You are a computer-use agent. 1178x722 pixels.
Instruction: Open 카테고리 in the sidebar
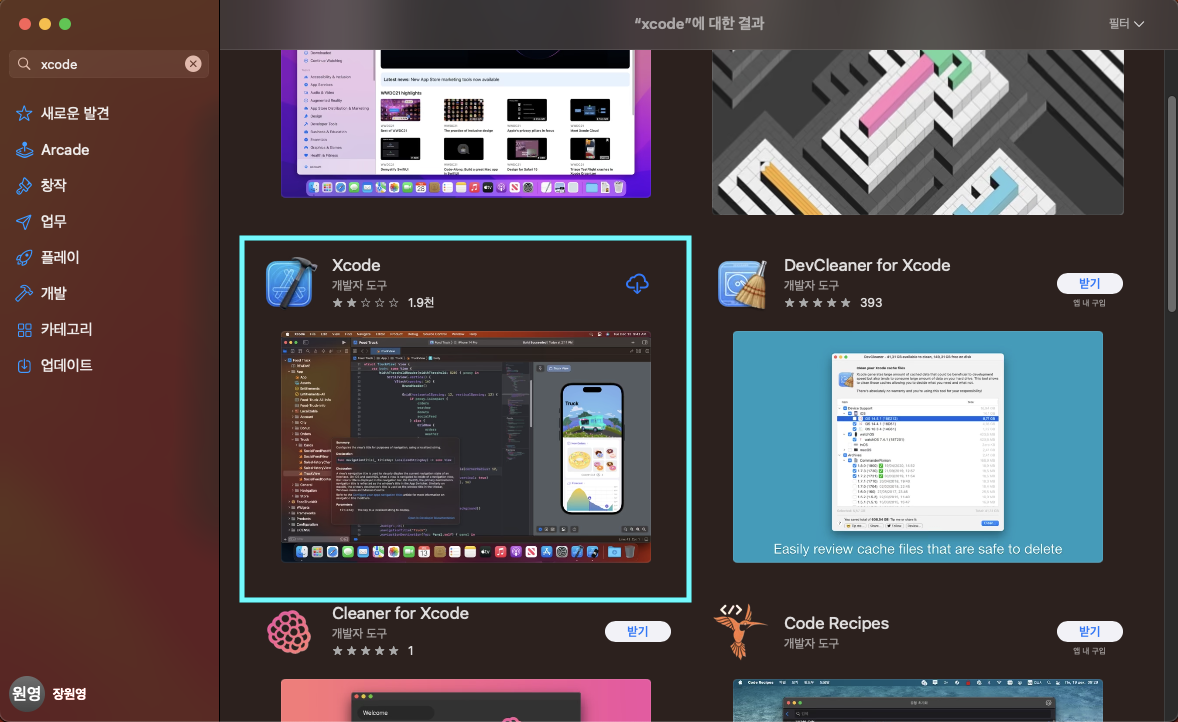pos(66,329)
